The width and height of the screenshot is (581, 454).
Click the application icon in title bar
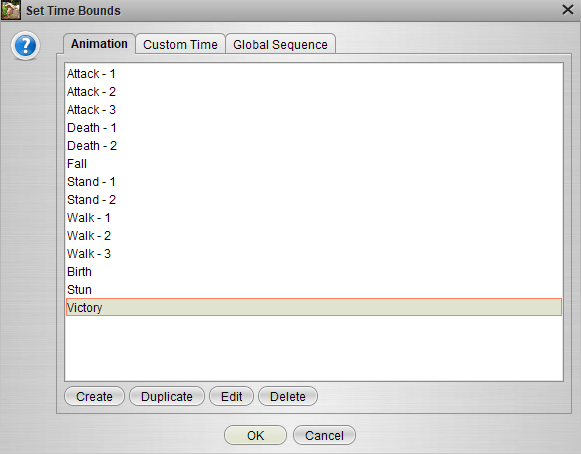pyautogui.click(x=11, y=10)
